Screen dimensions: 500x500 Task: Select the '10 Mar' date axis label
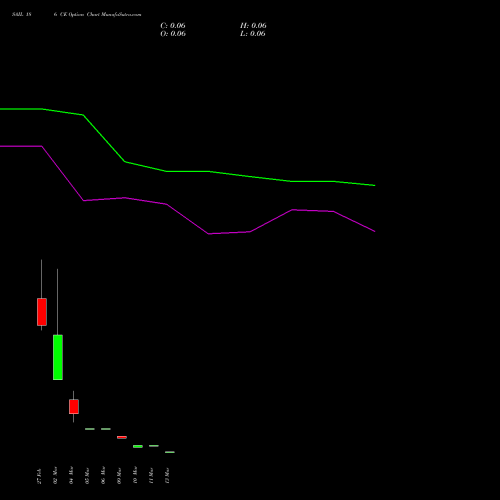[x=135, y=475]
